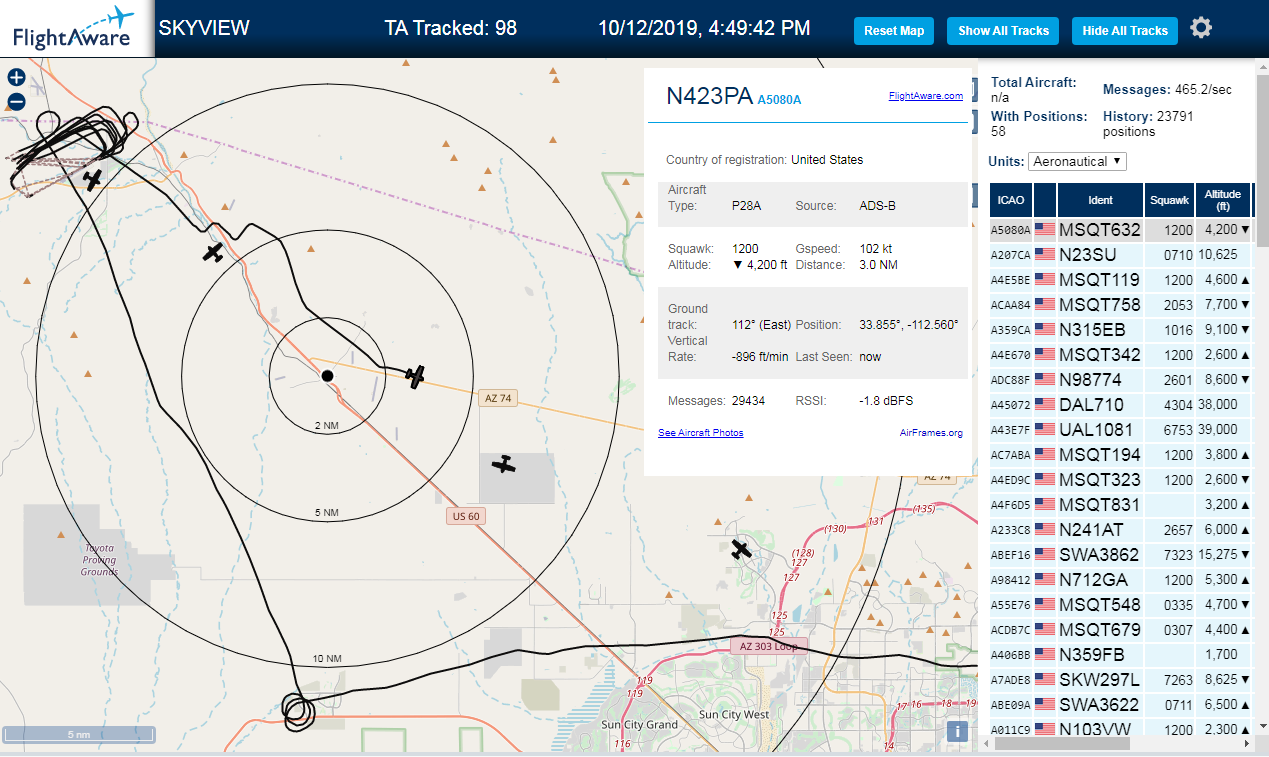The height and width of the screenshot is (757, 1269).
Task: Click Show All Tracks button
Action: [1003, 31]
